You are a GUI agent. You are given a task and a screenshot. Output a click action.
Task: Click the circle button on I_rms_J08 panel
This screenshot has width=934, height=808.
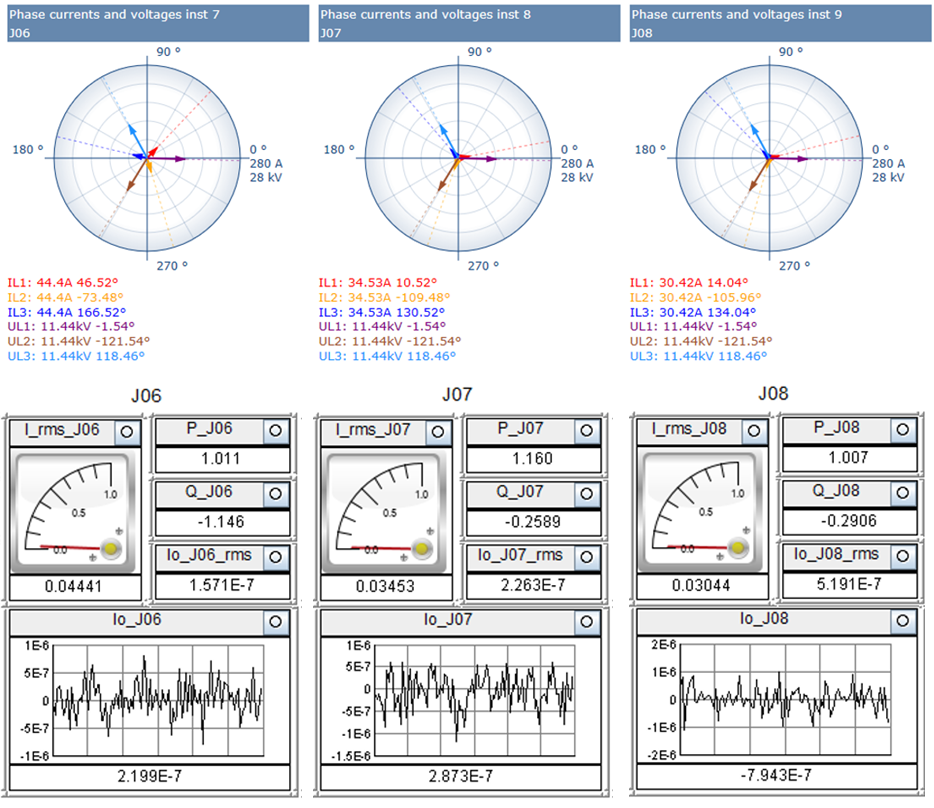click(754, 431)
